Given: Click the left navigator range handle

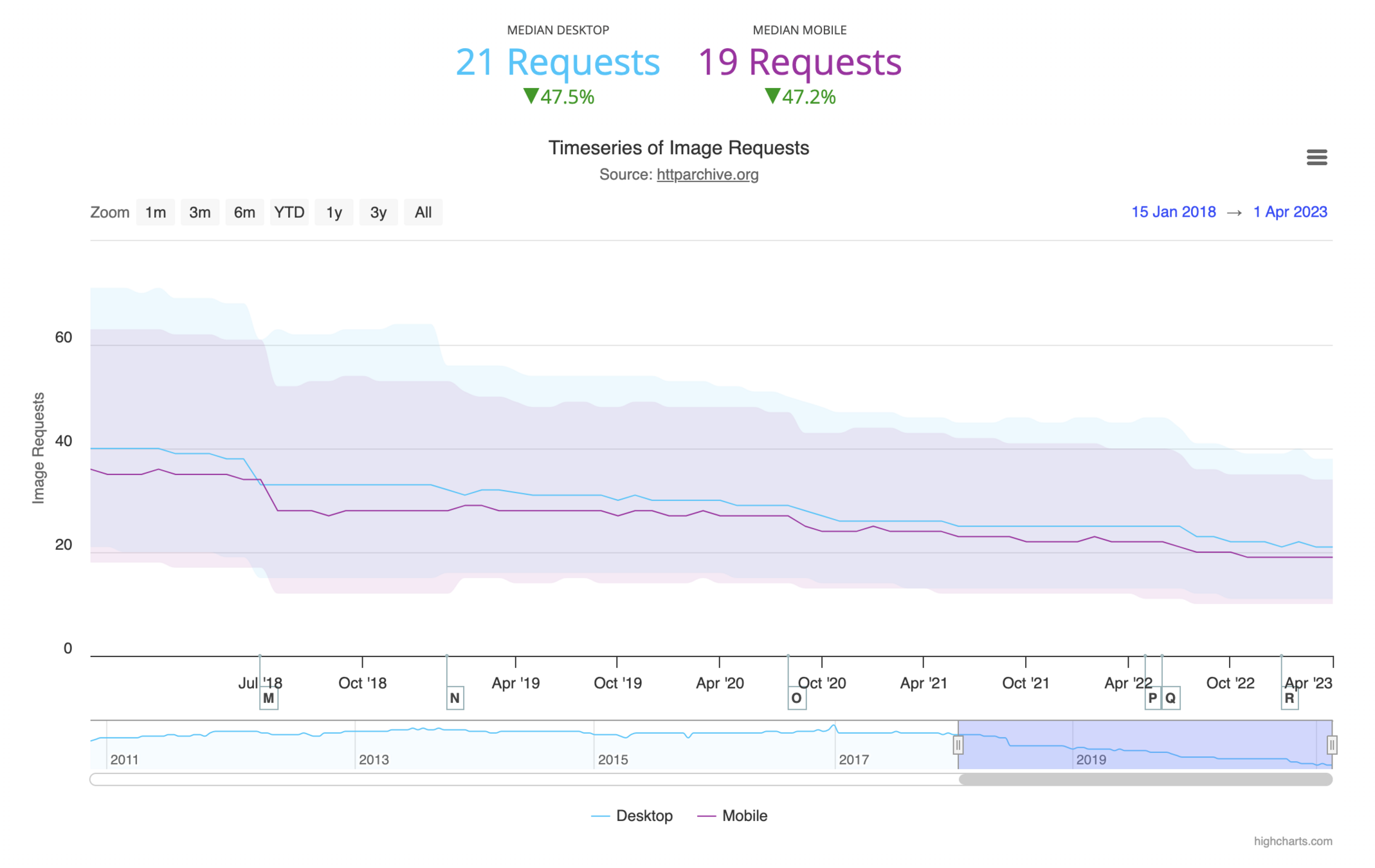Looking at the screenshot, I should [x=958, y=745].
